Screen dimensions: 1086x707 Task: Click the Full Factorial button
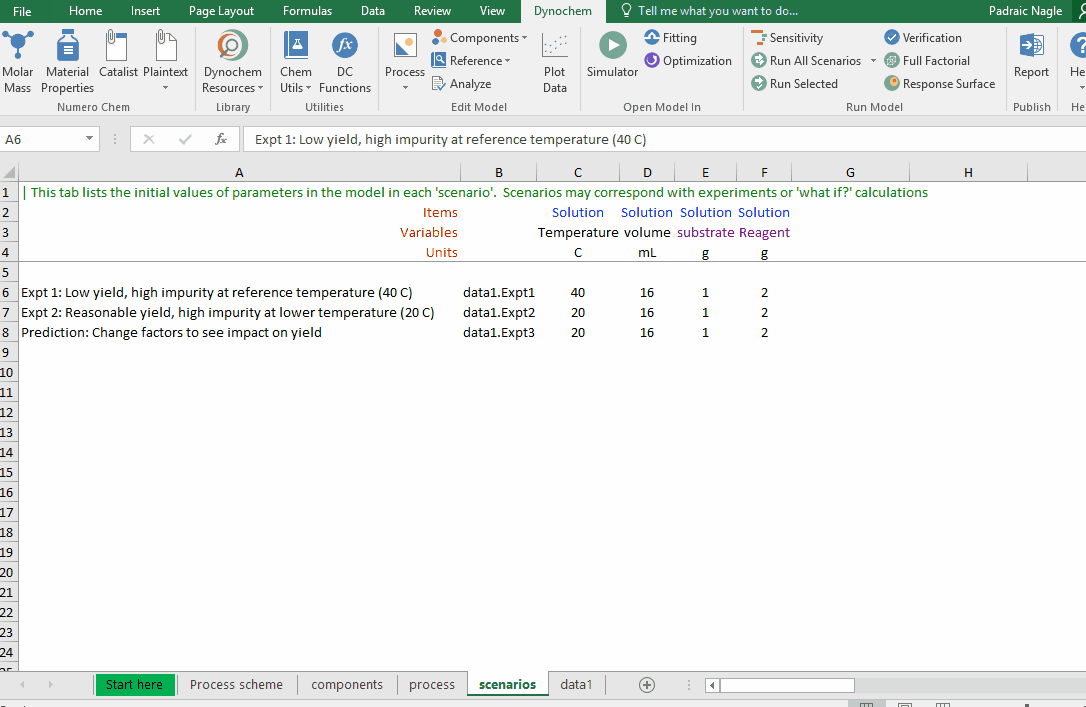[x=926, y=61]
